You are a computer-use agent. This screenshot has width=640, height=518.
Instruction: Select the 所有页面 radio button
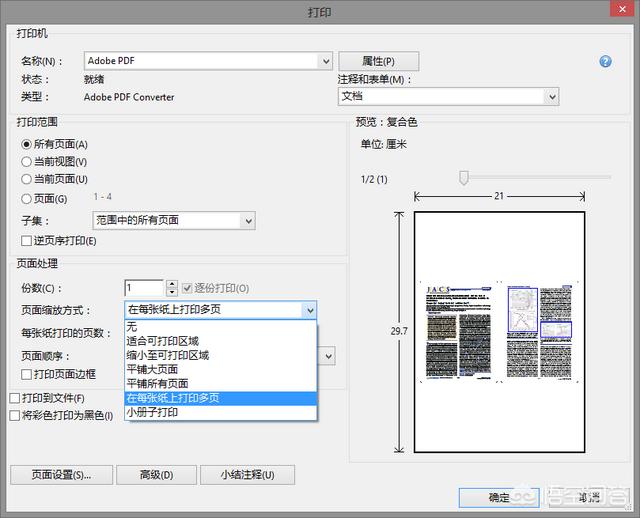coord(27,144)
